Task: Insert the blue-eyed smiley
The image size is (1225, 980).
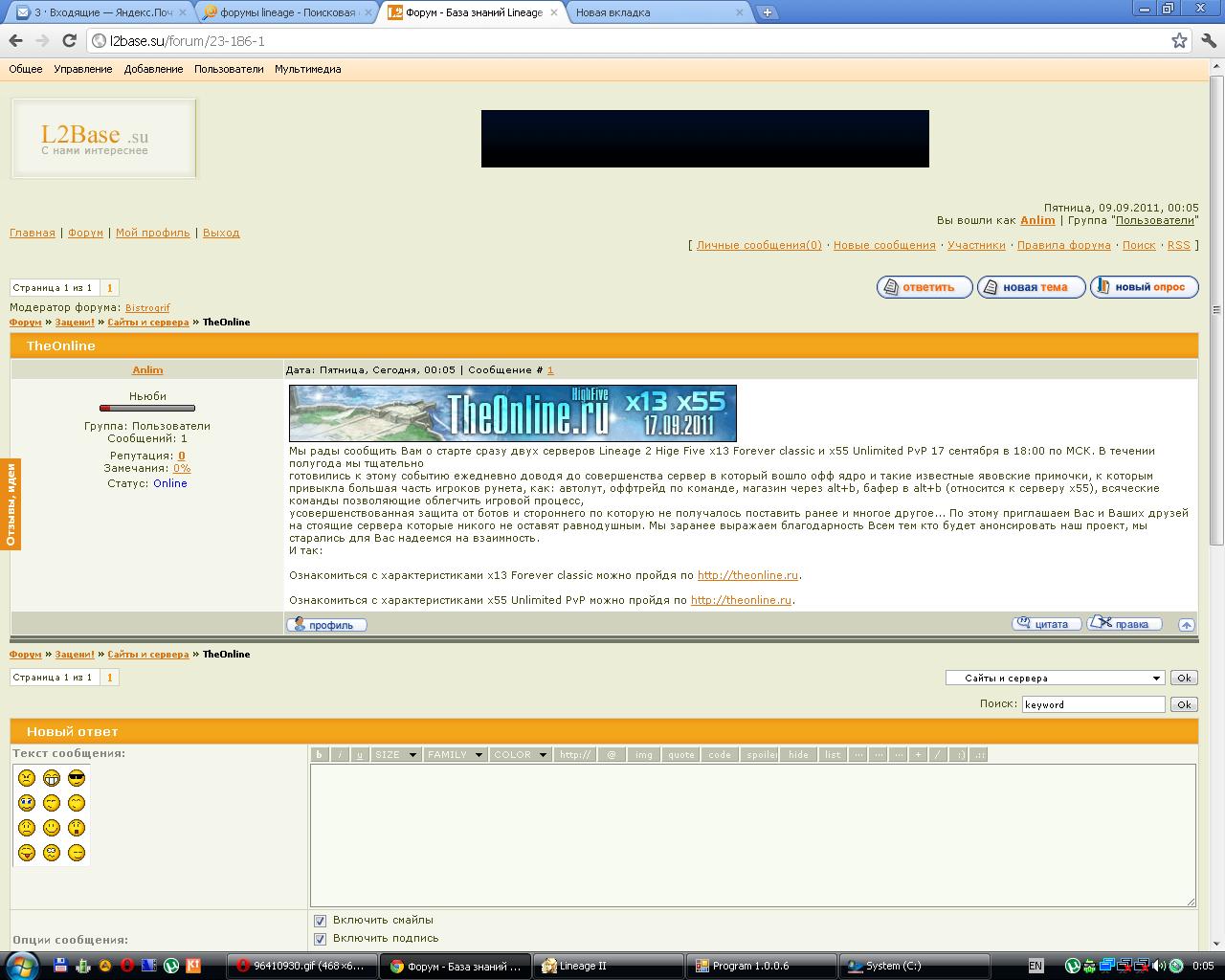Action: click(27, 803)
